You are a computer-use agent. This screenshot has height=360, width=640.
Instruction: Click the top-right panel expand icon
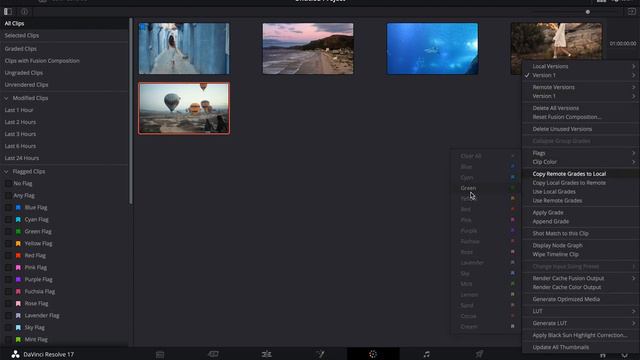[x=631, y=11]
